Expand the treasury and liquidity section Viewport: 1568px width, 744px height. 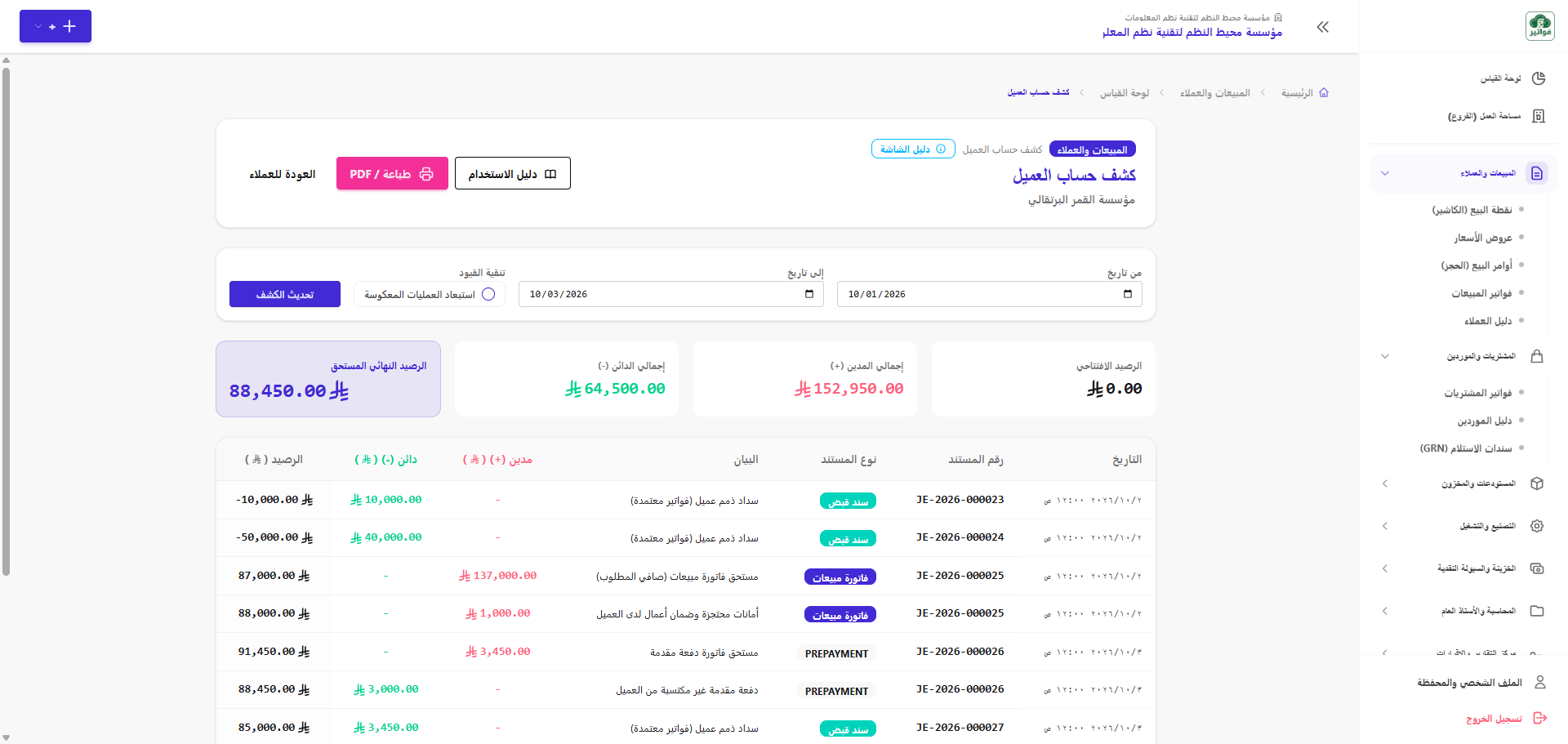(x=1385, y=568)
